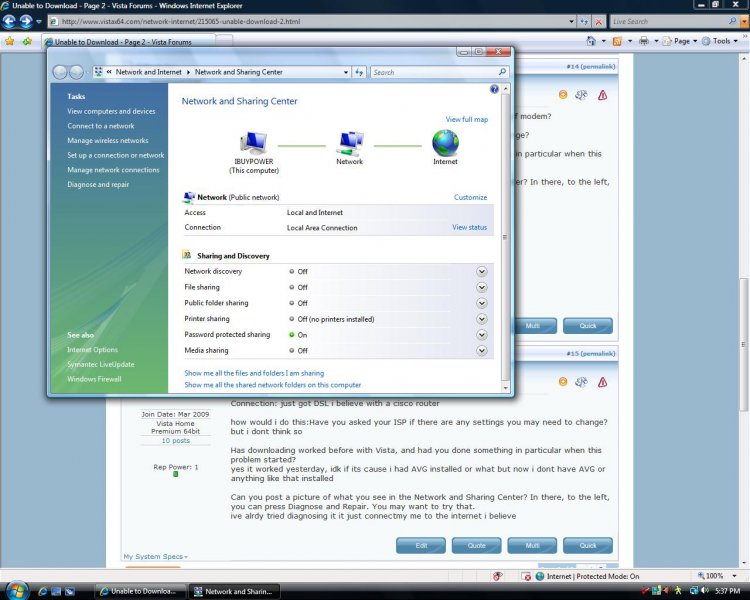750x600 pixels.
Task: Click the My System Specs link
Action: [155, 556]
